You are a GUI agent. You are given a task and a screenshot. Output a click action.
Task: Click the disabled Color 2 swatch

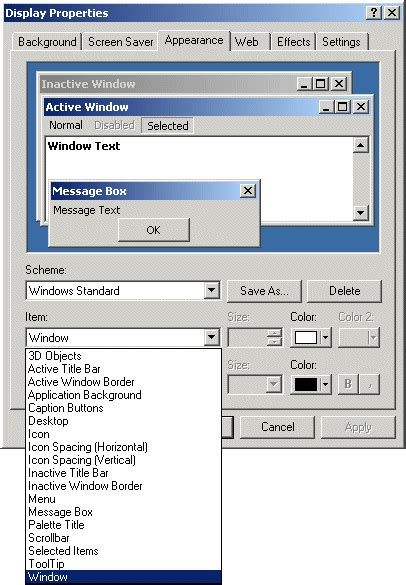[x=359, y=338]
